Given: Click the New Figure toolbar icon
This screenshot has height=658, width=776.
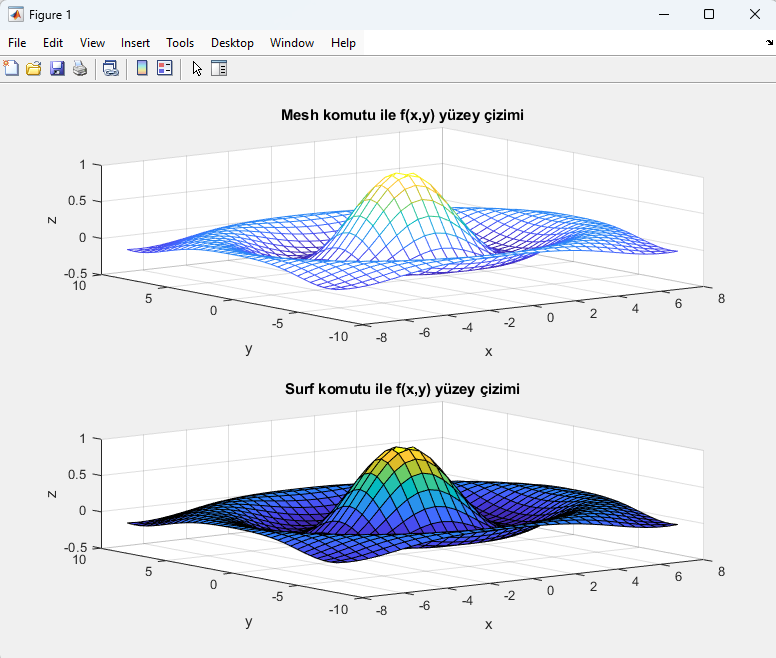Looking at the screenshot, I should click(11, 68).
